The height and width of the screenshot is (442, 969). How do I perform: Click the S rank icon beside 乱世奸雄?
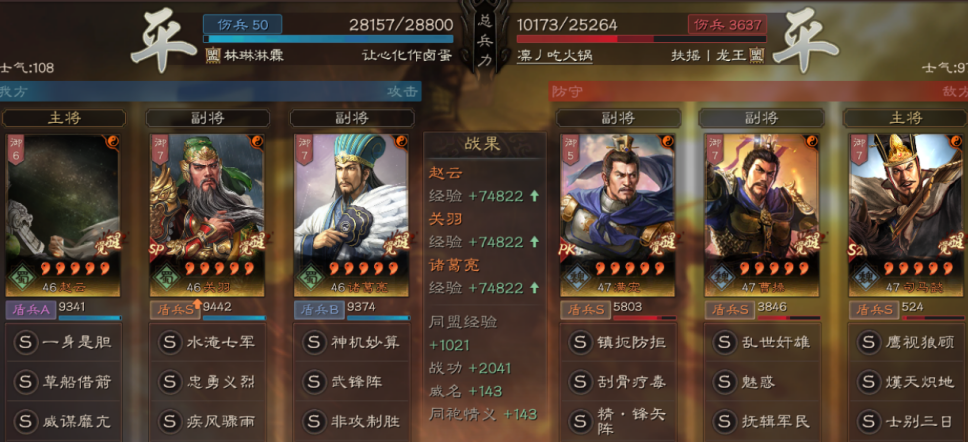[x=724, y=342]
